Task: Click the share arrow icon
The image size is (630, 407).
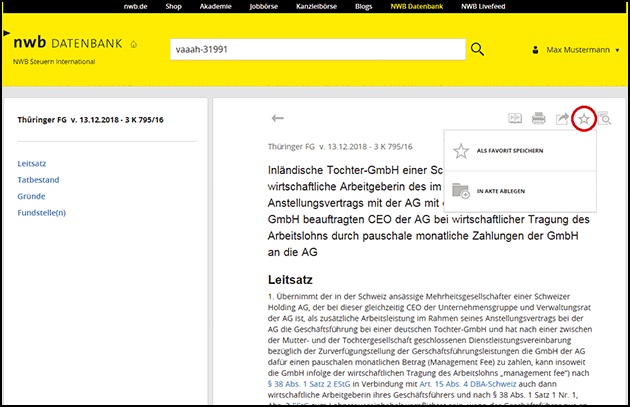Action: (562, 119)
